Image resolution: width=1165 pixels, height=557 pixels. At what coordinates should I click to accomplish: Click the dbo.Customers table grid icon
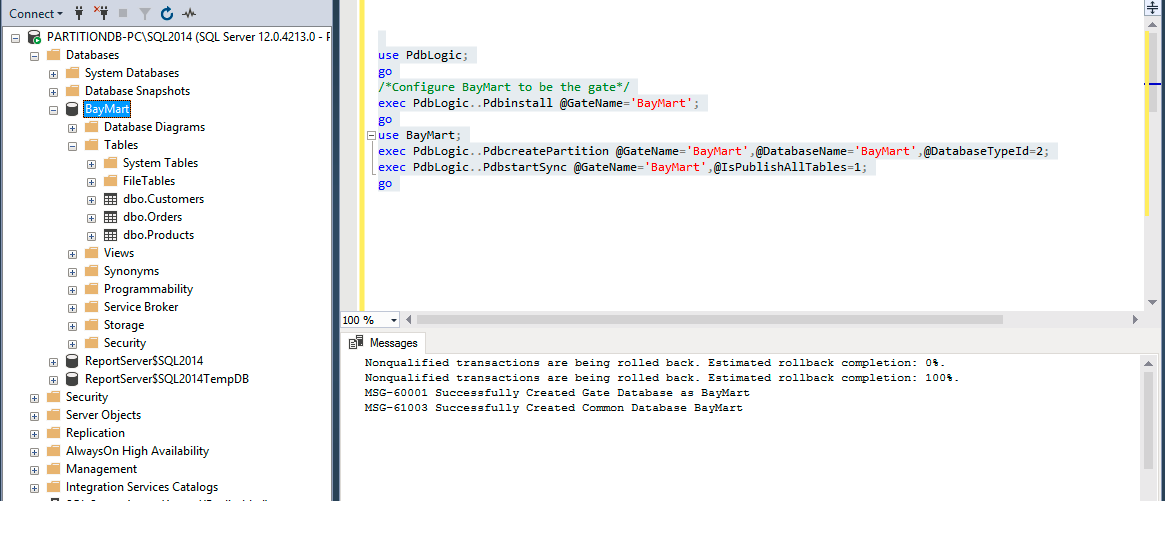110,199
